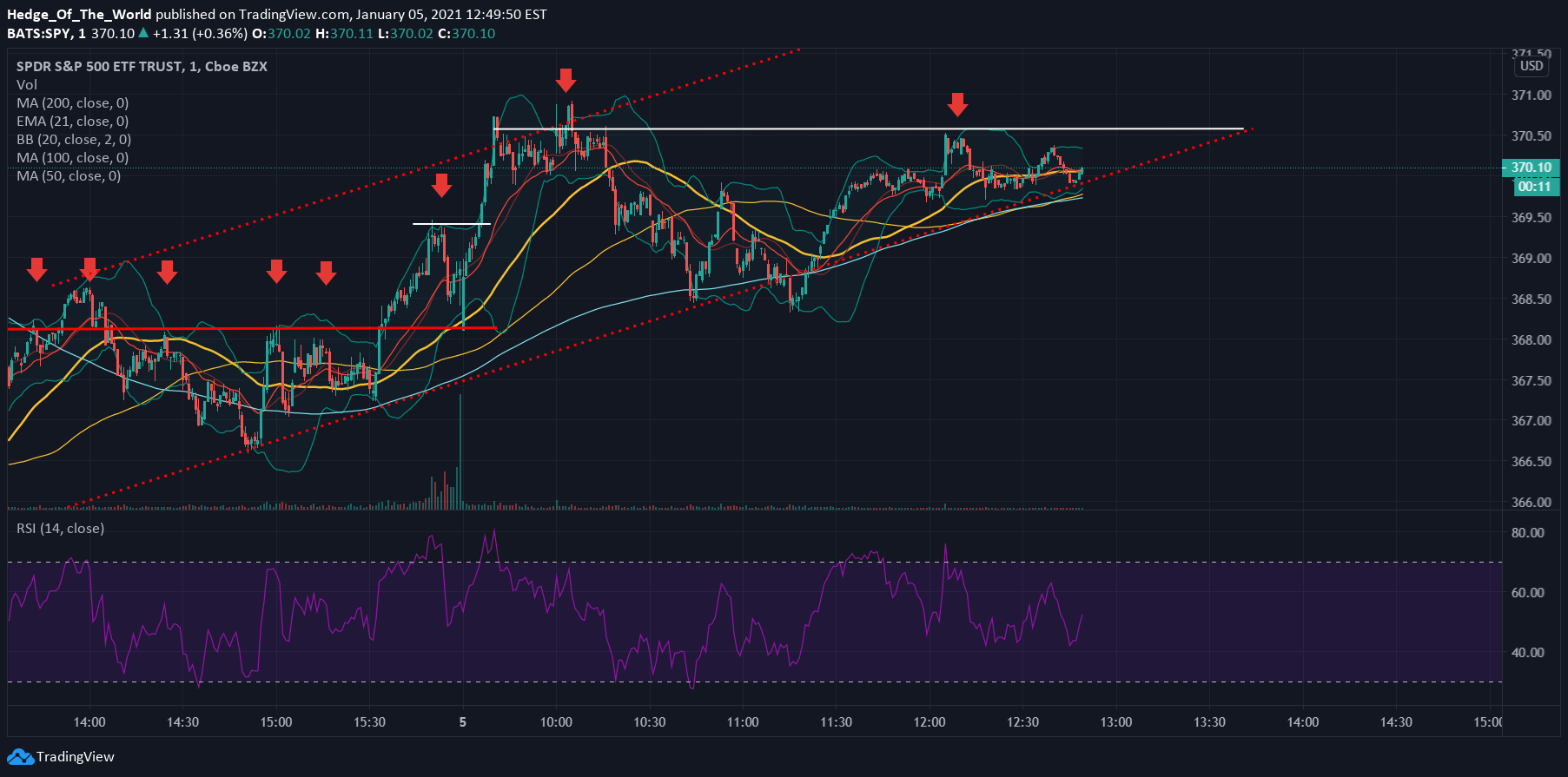Image resolution: width=1568 pixels, height=777 pixels.
Task: Select the MA (50, close, 0) legend
Action: coord(69,175)
